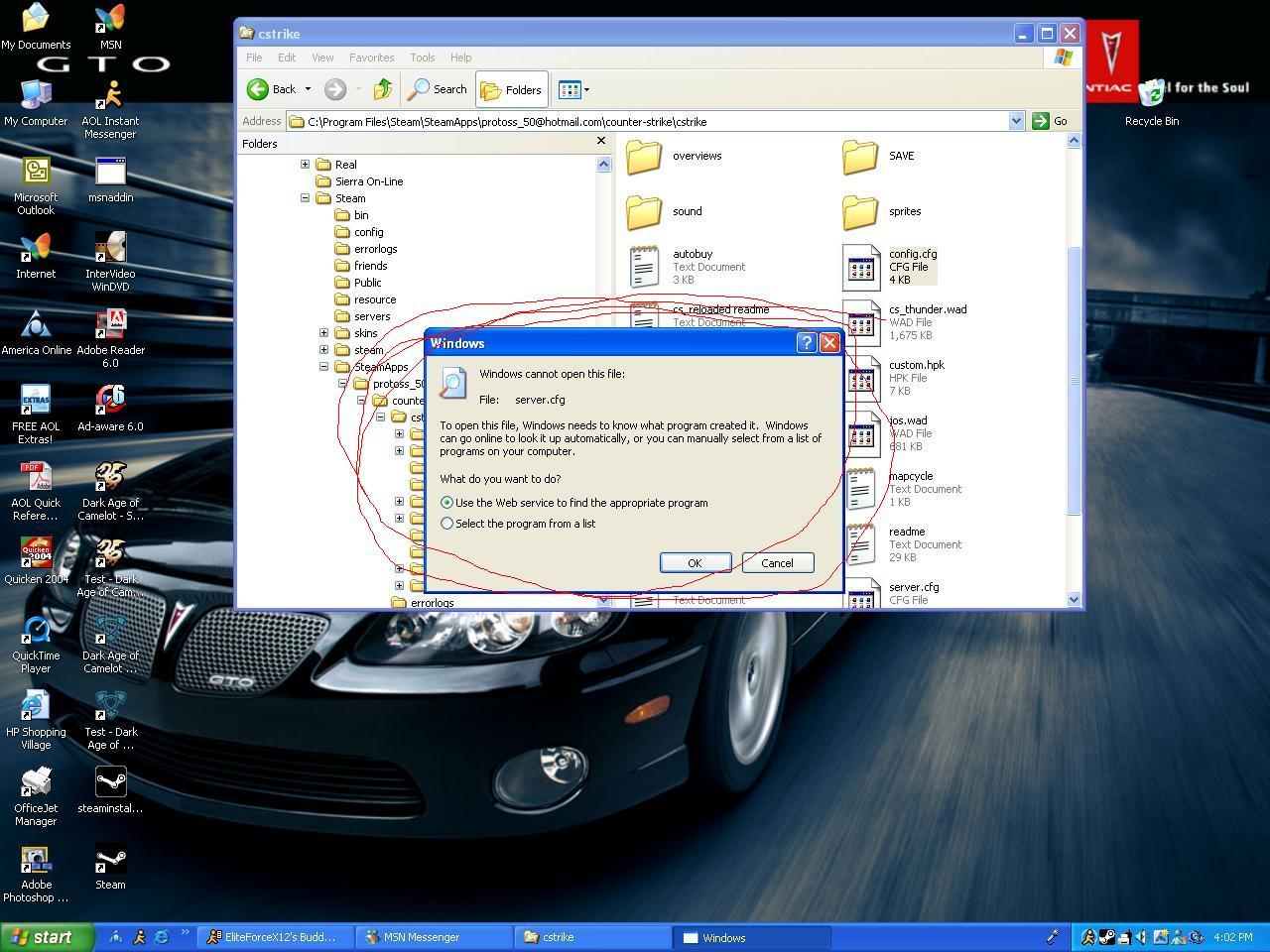Launch Ad-aware 6.0 shortcut

pyautogui.click(x=110, y=409)
